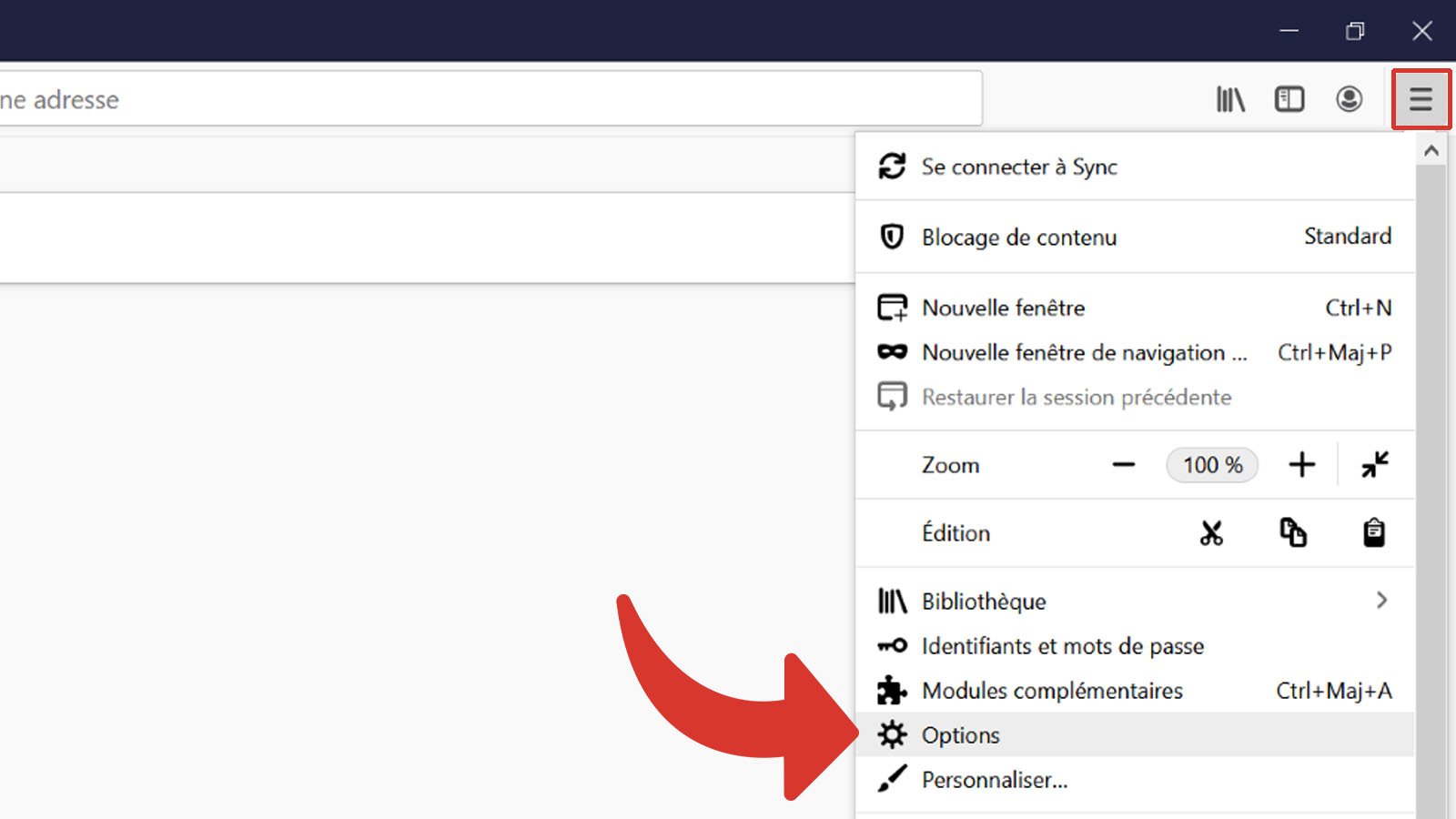
Task: Click the Firefox account profile icon
Action: pos(1350,99)
